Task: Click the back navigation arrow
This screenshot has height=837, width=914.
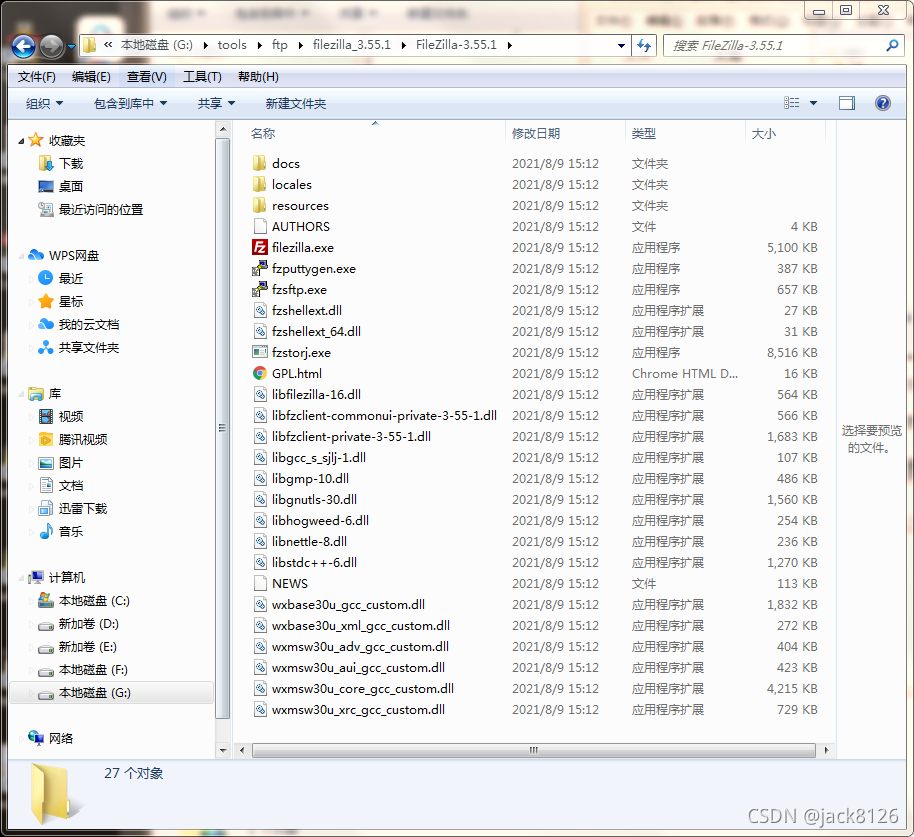Action: click(x=23, y=47)
